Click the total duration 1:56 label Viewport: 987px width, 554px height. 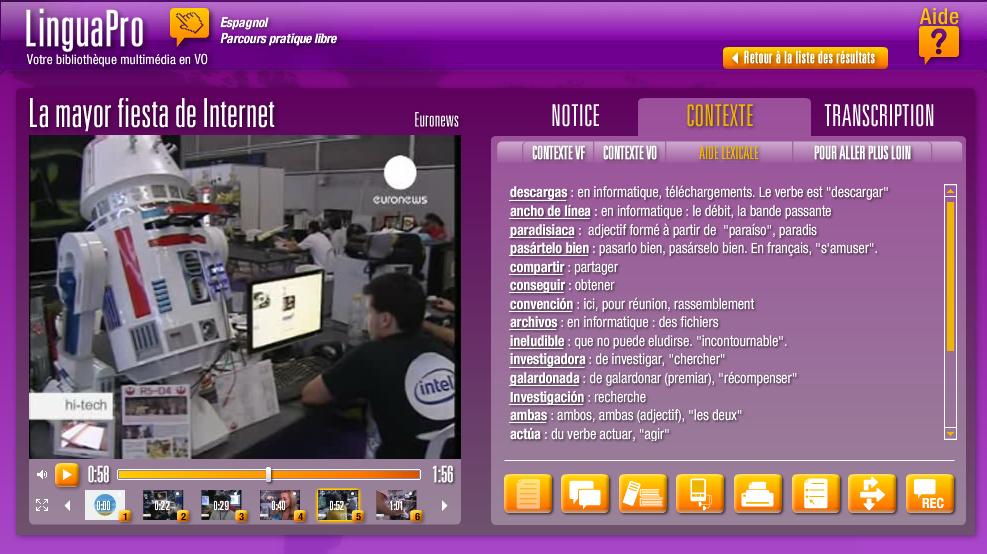click(x=443, y=475)
